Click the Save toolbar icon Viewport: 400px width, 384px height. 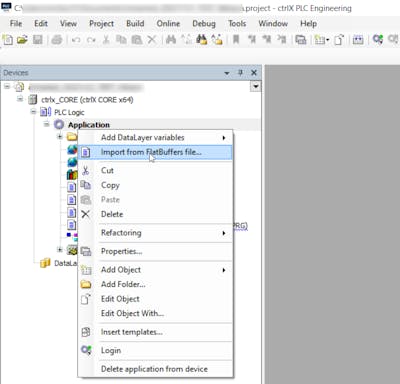38,40
